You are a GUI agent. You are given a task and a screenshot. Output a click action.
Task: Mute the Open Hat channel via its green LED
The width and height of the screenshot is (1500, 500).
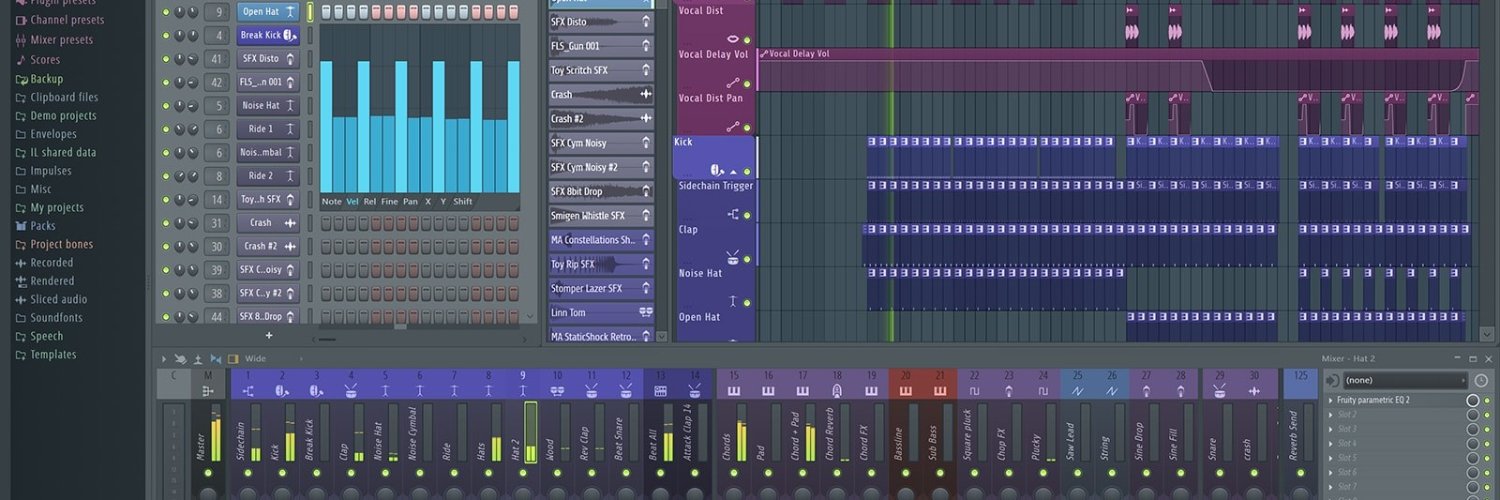coord(165,11)
